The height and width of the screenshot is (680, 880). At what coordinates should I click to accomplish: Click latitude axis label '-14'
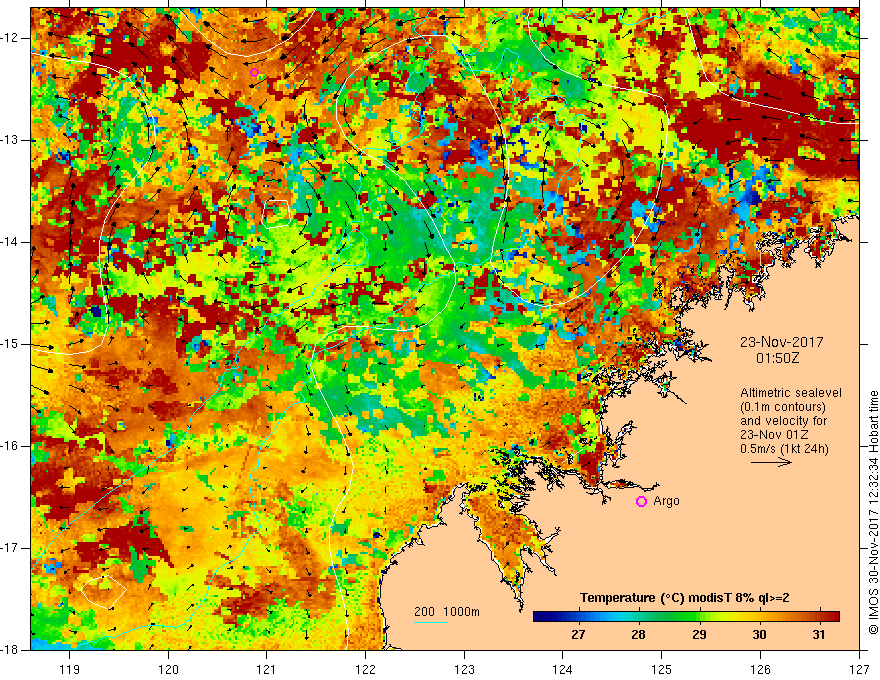click(11, 242)
